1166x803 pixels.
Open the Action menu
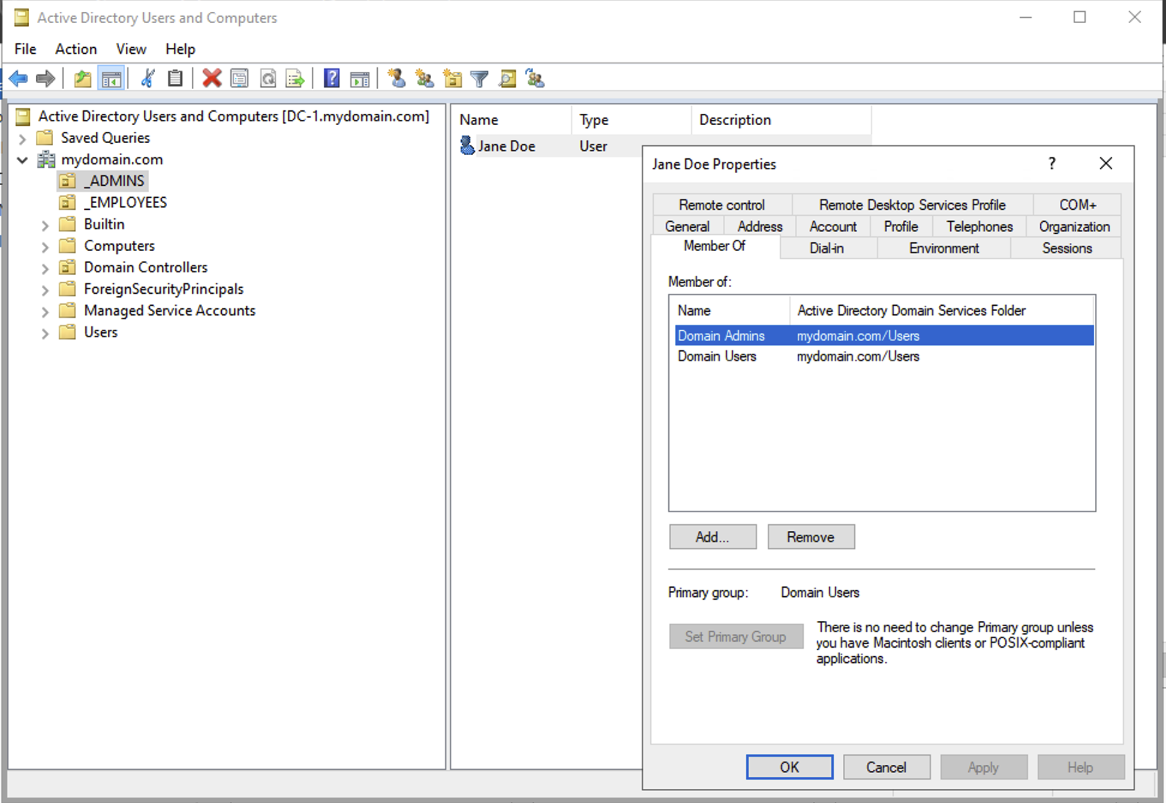(76, 49)
